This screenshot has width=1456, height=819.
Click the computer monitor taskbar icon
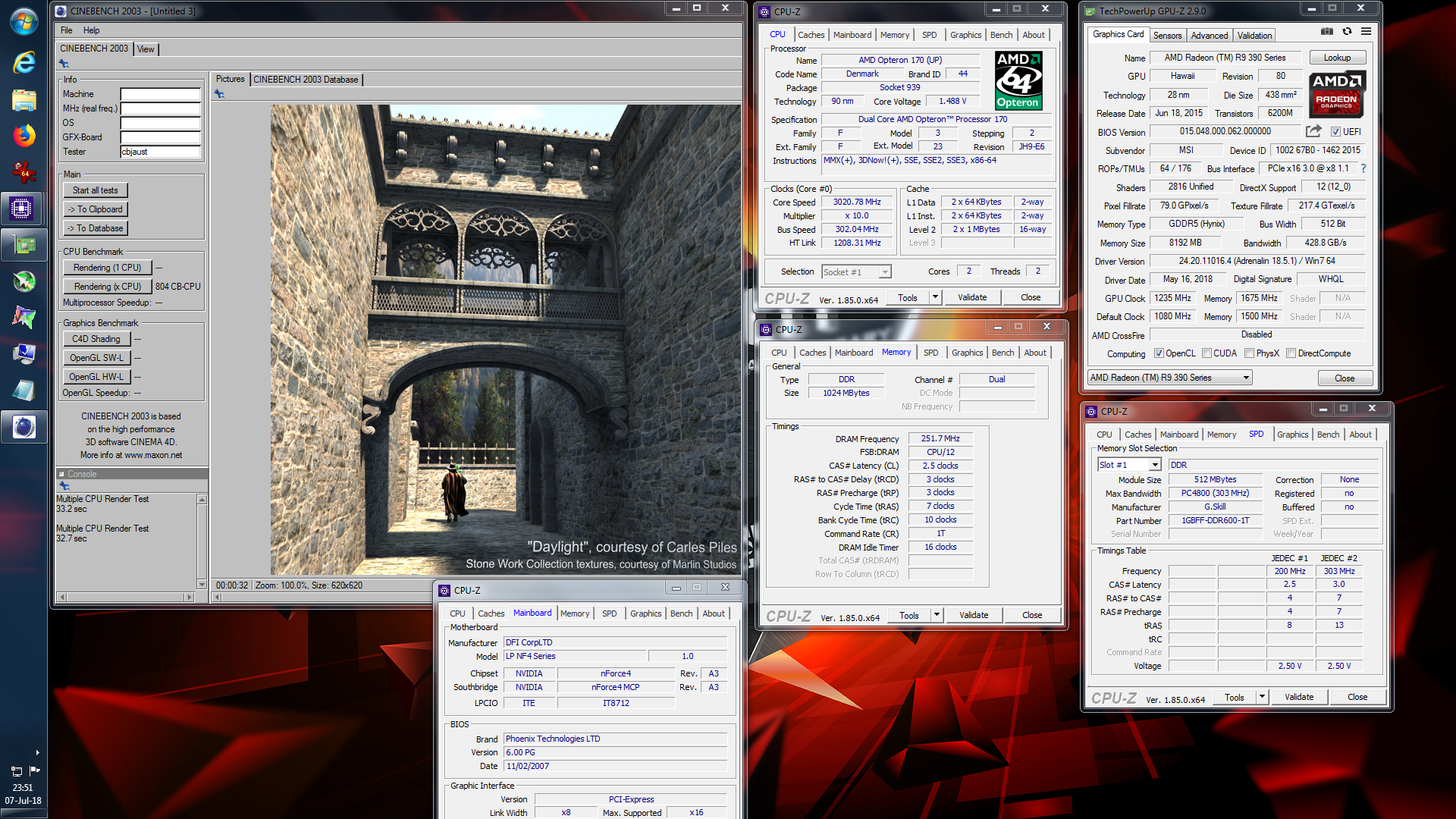(x=24, y=353)
